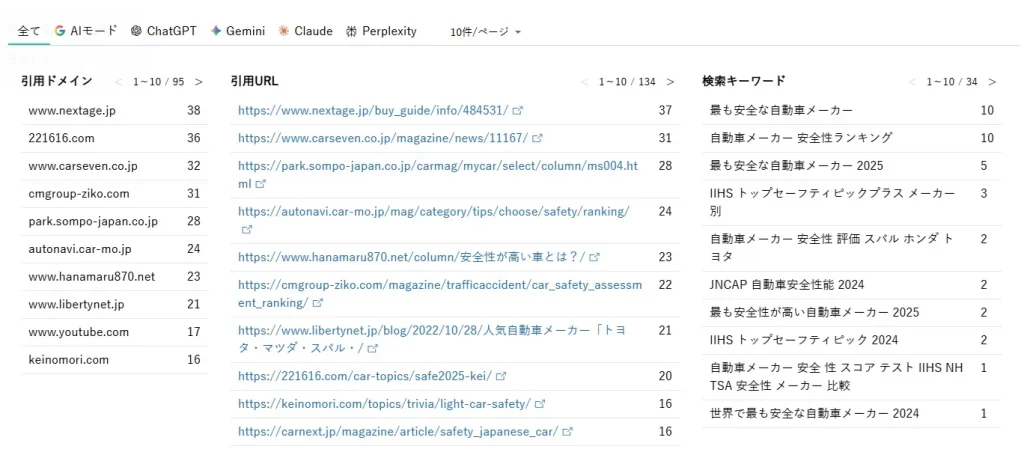The width and height of the screenshot is (1024, 473).
Task: Click external-link icon beside safe2025-kei URL
Action: [x=501, y=376]
